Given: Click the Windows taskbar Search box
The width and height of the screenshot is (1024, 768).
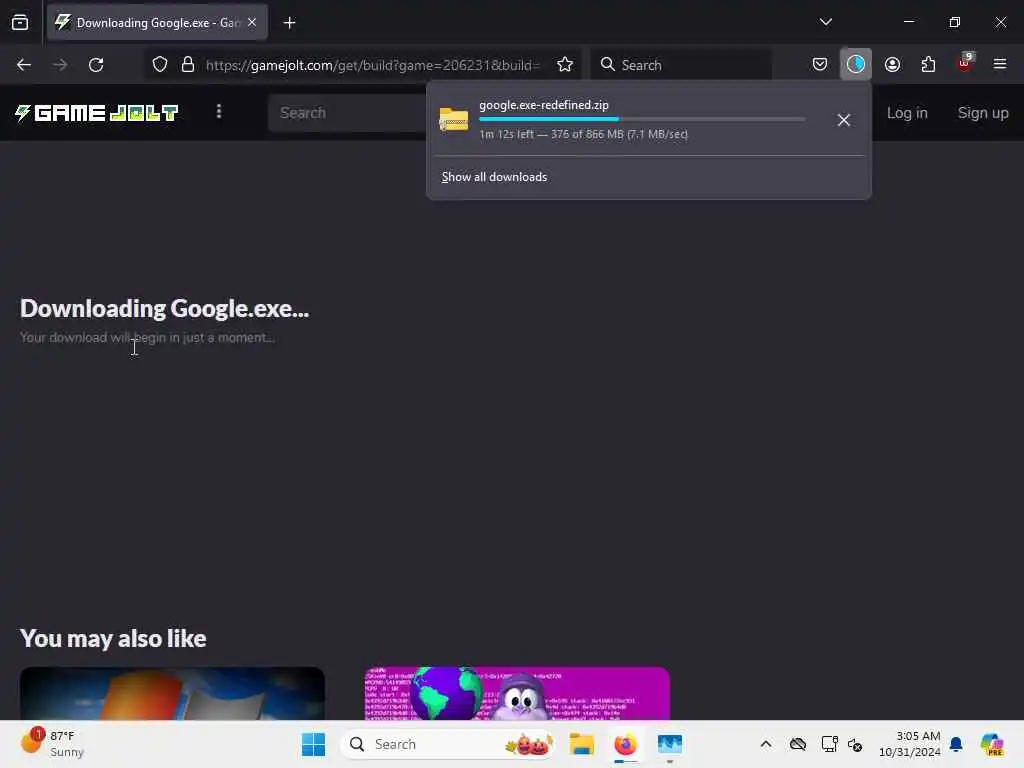Looking at the screenshot, I should pyautogui.click(x=448, y=744).
